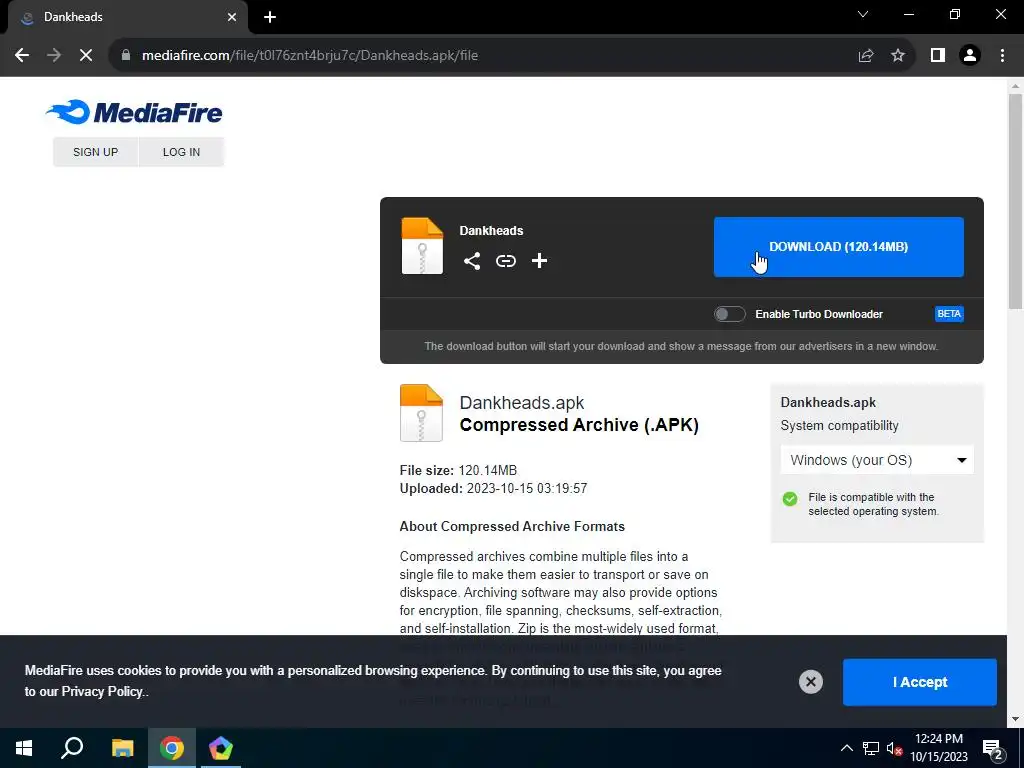Close the Dankheads tab
This screenshot has height=768, width=1024.
(x=232, y=17)
